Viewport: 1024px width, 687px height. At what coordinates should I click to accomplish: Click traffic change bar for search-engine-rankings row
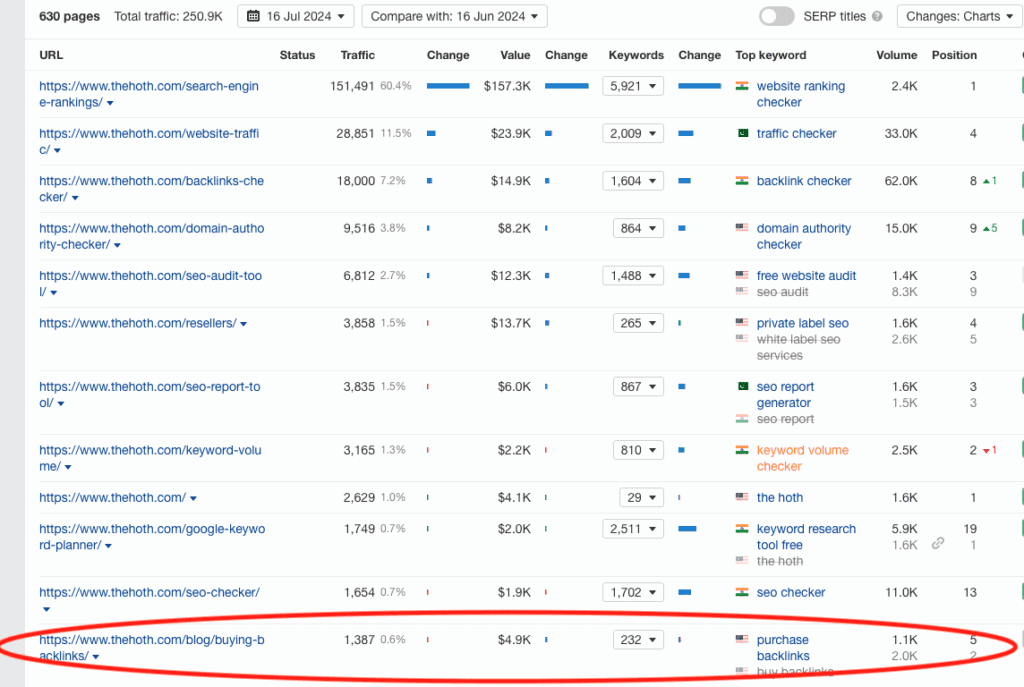[x=447, y=86]
